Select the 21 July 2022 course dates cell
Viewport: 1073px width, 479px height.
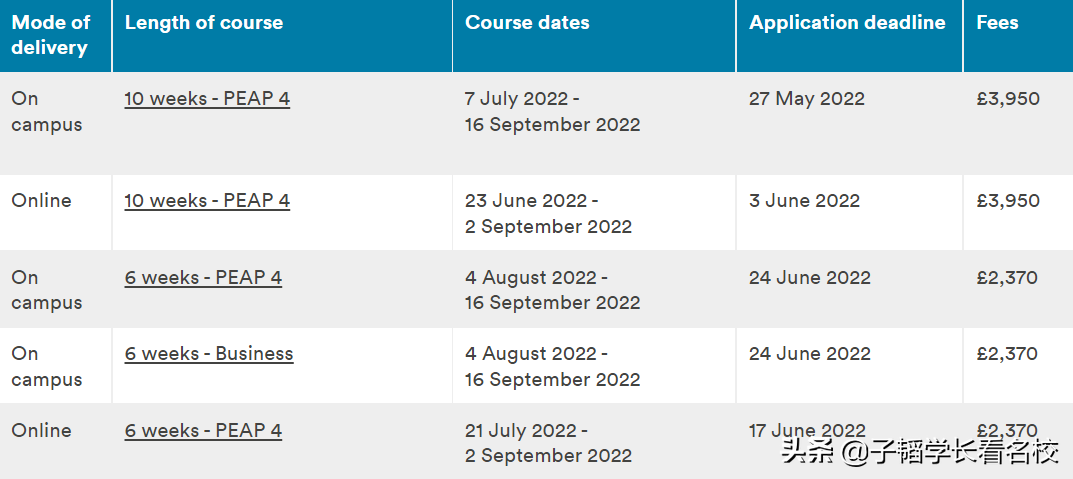click(x=548, y=443)
